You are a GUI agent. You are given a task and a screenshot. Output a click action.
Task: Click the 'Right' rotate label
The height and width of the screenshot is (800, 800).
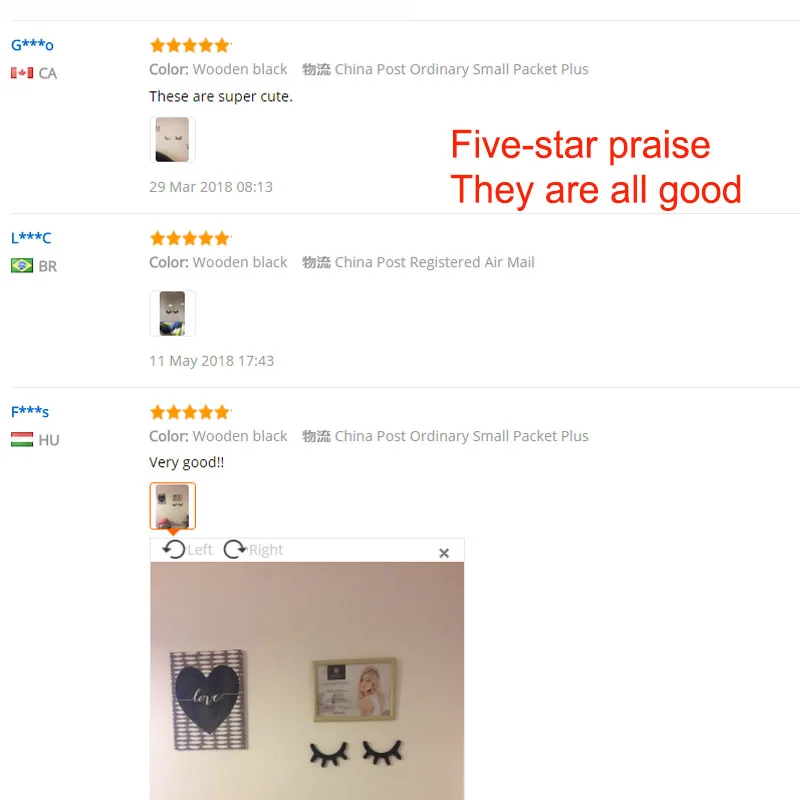click(x=266, y=550)
